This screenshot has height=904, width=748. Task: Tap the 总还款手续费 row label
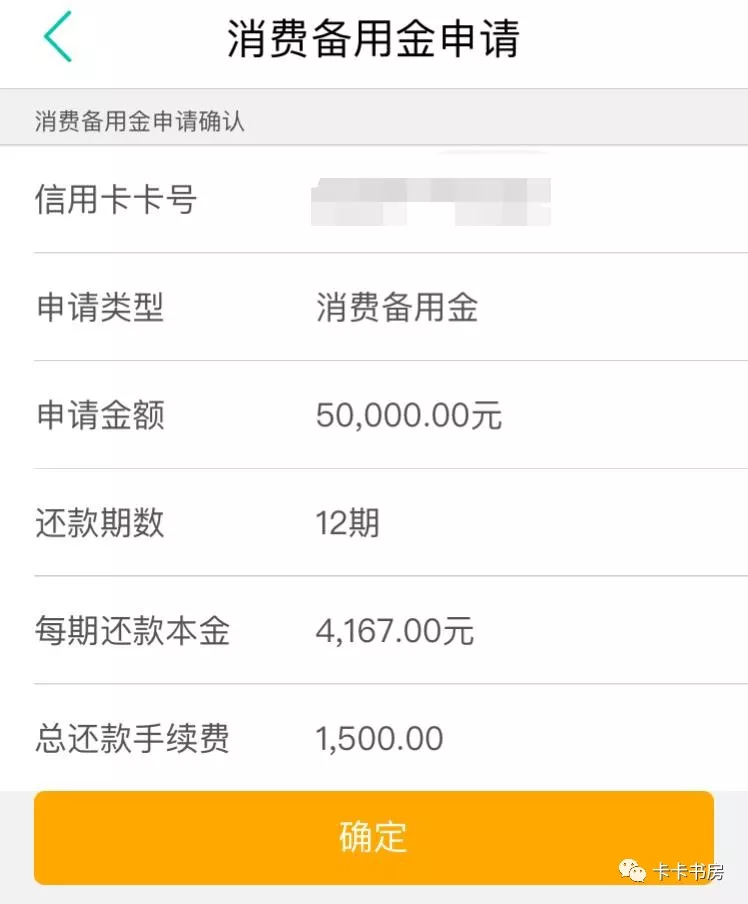(132, 739)
